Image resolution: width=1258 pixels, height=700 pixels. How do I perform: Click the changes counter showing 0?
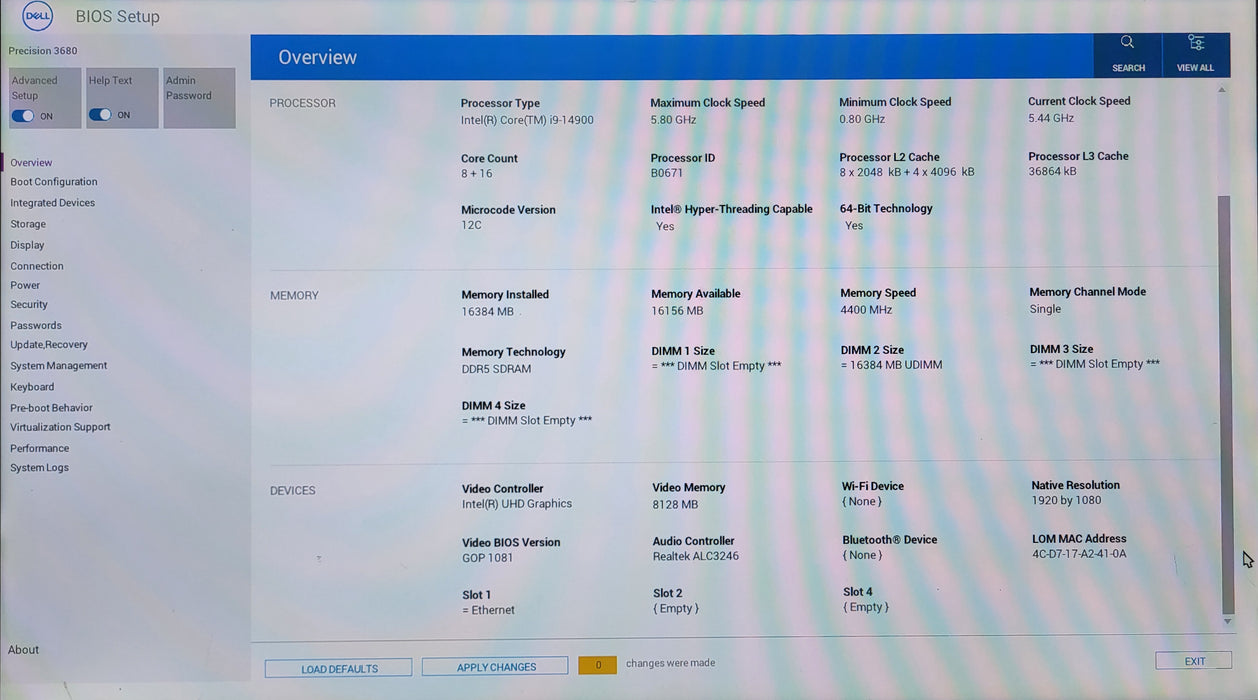click(597, 665)
